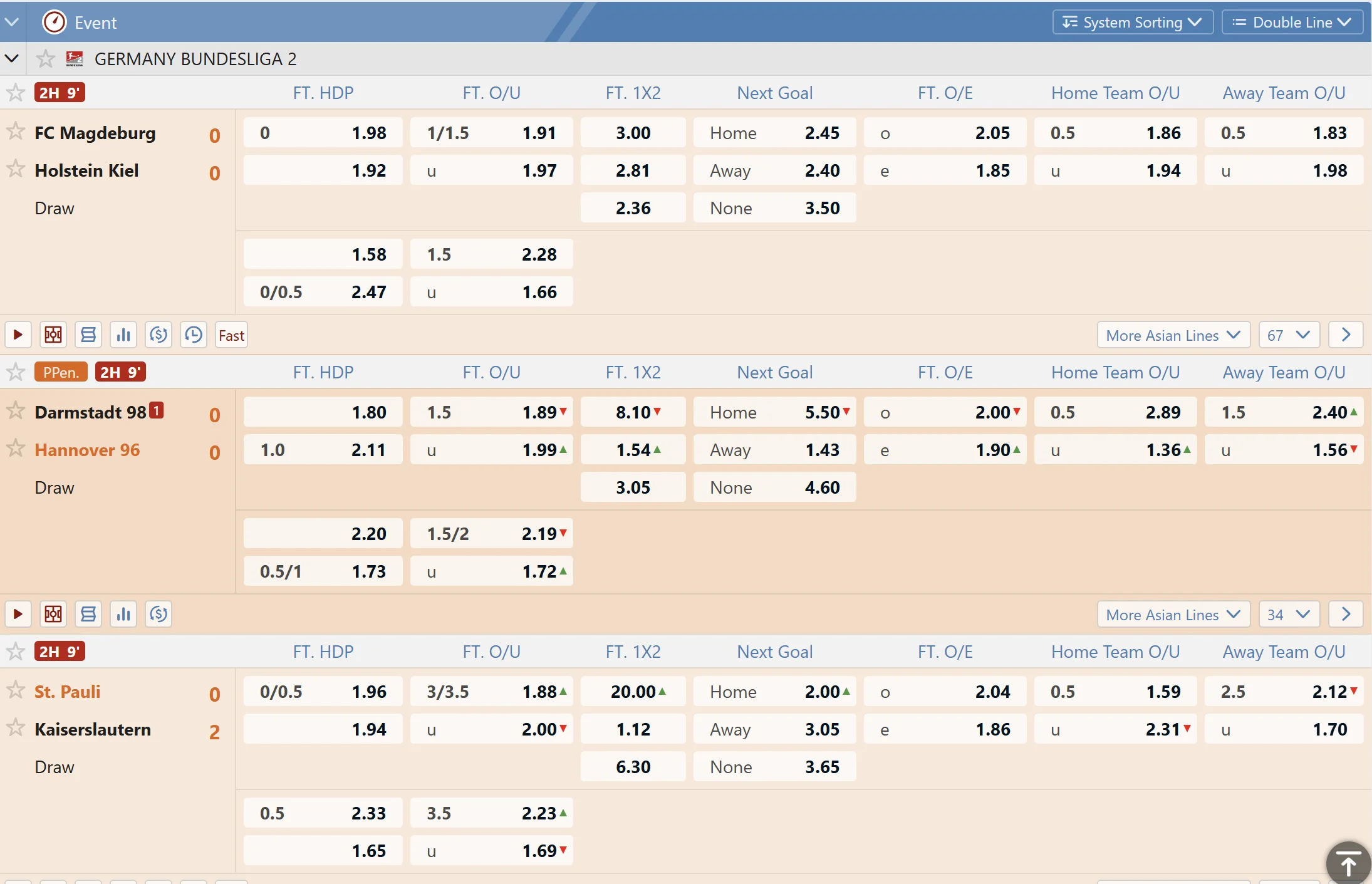Pick Away Team over 2.5 at 2.12
This screenshot has width=1372, height=884.
point(1284,692)
